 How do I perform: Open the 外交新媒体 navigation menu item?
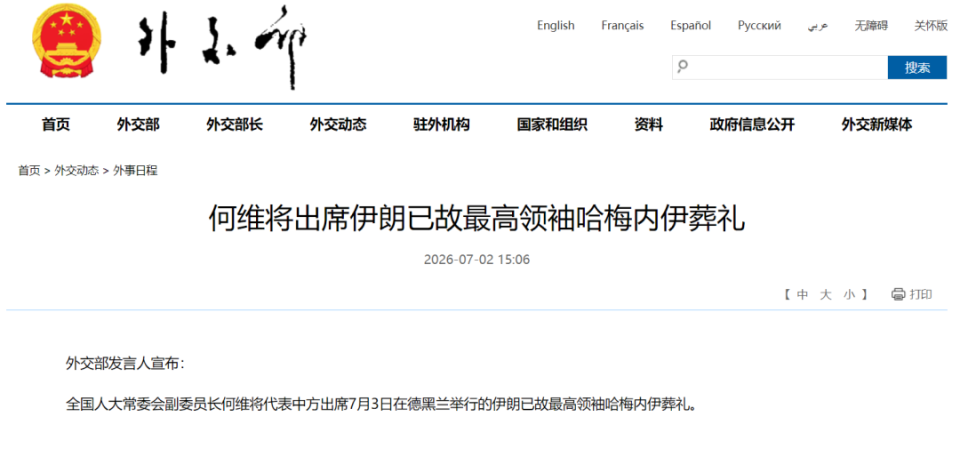877,125
